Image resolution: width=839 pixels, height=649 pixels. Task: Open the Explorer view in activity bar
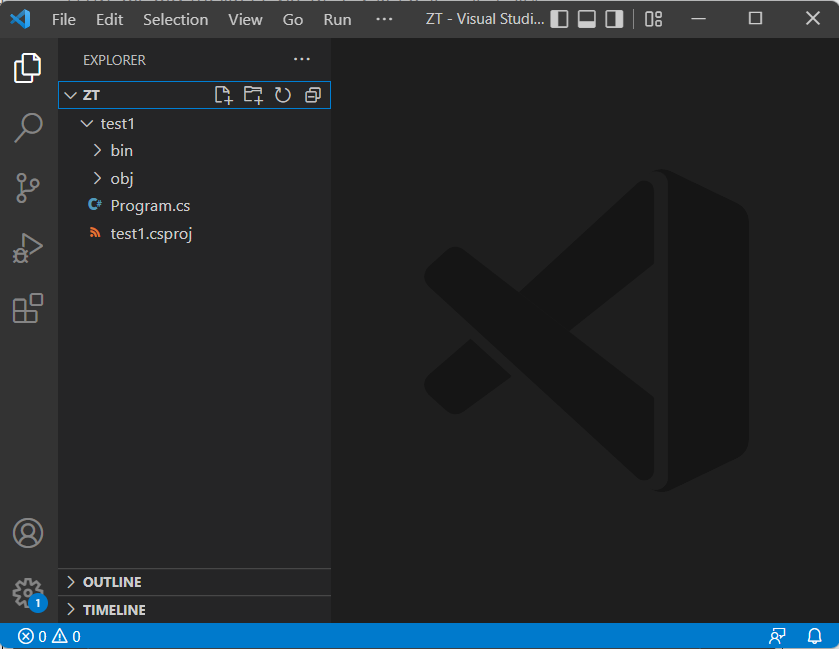coord(28,68)
